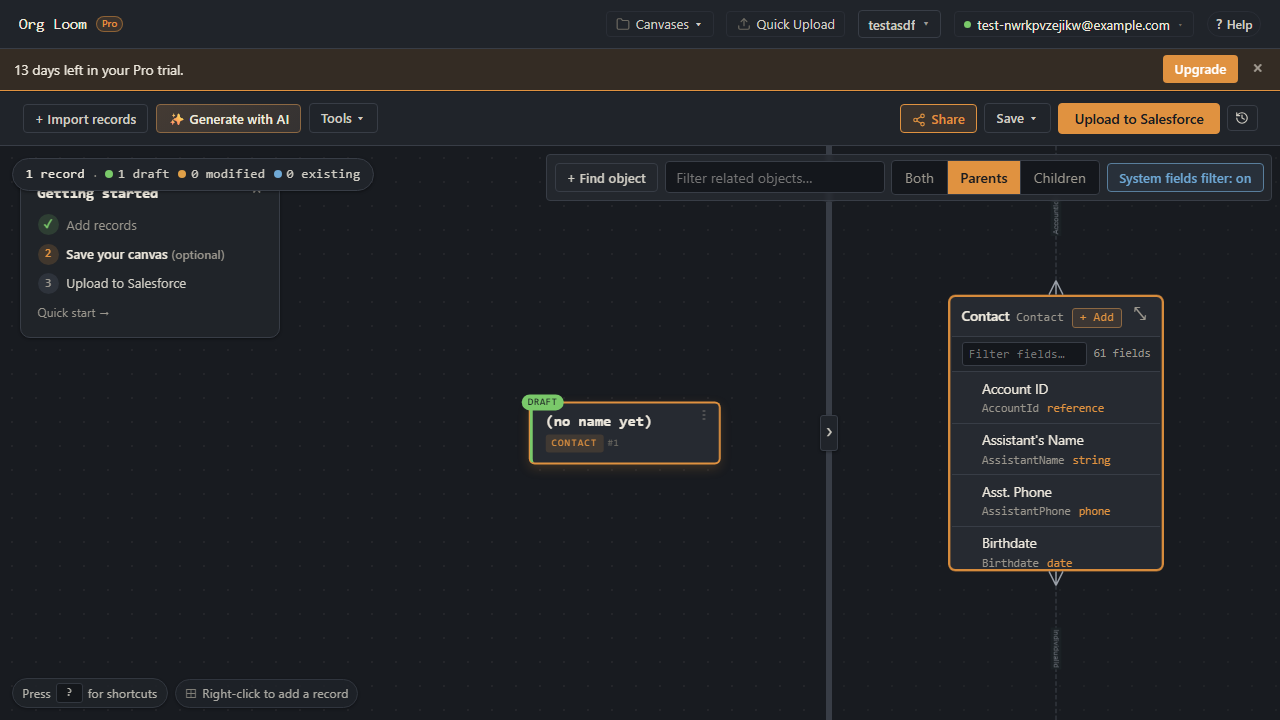Click the (no name yet) draft record card
This screenshot has width=1280, height=720.
pyautogui.click(x=625, y=433)
